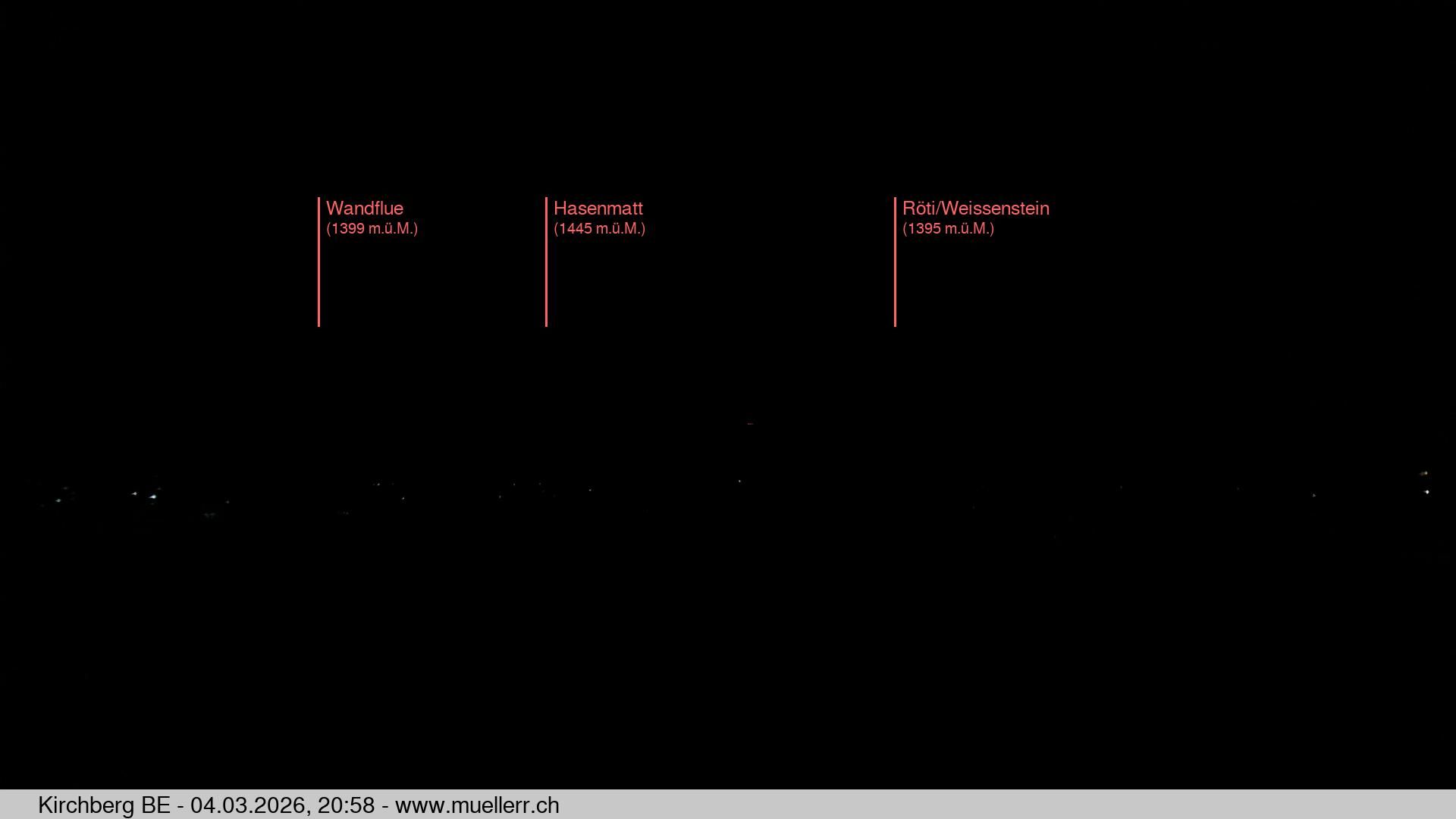This screenshot has width=1456, height=819.
Task: Click the brightest light in the left cluster
Action: [x=152, y=497]
